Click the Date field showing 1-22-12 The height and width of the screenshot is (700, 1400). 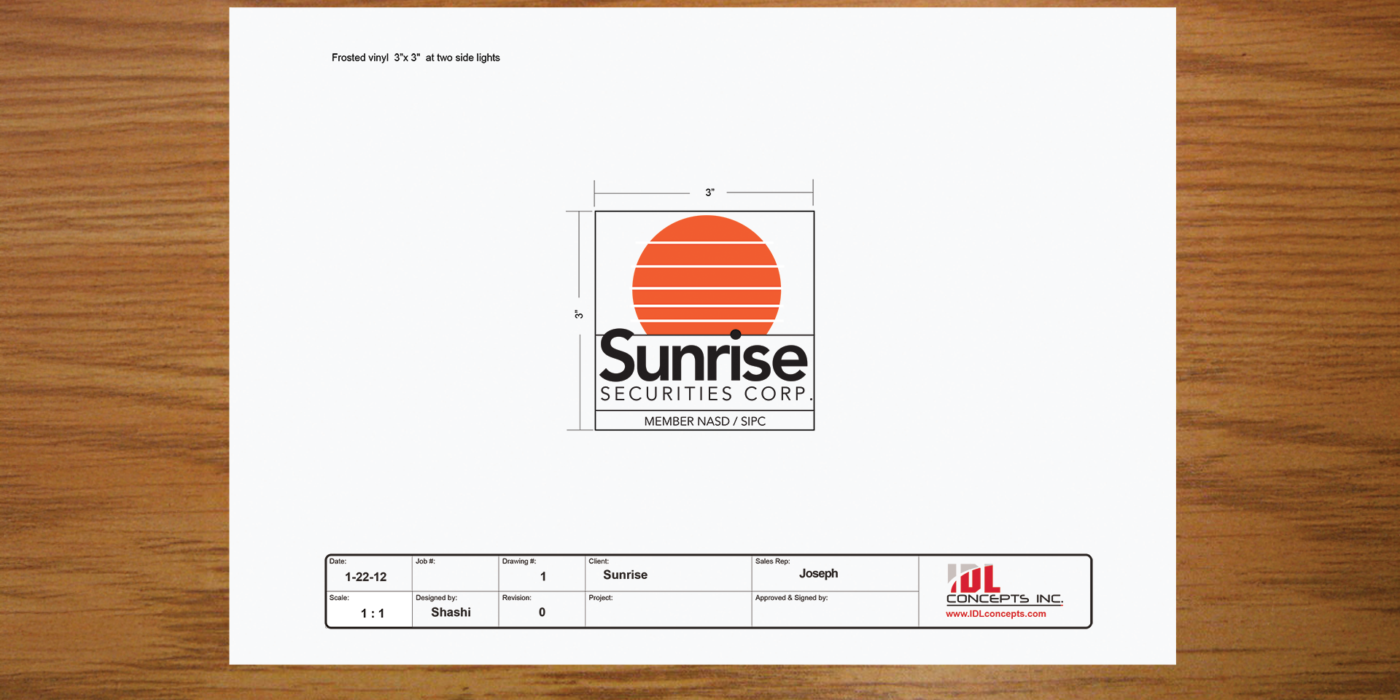366,577
